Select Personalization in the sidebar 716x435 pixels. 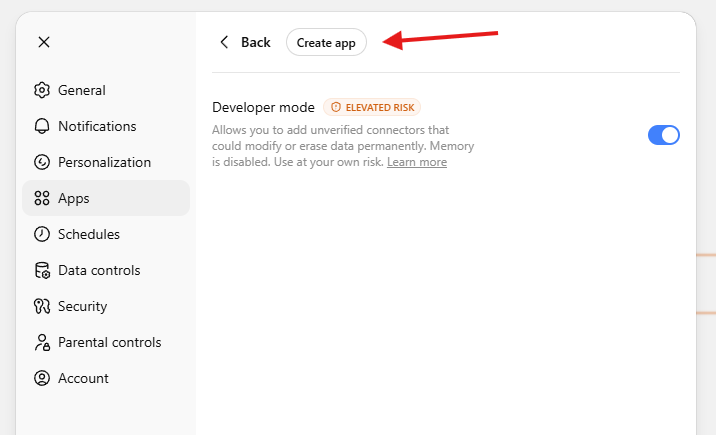tap(106, 162)
